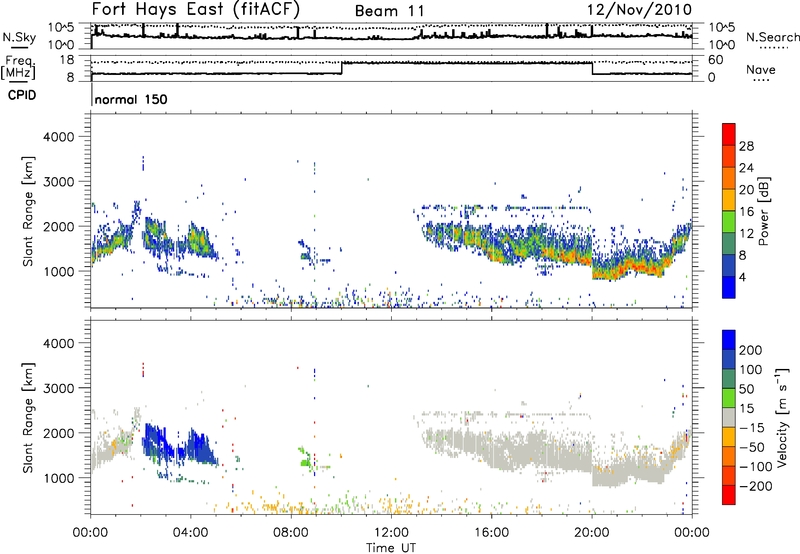The width and height of the screenshot is (800, 554).
Task: Click the '3000' tick on velocity panel axis
Action: tap(58, 388)
